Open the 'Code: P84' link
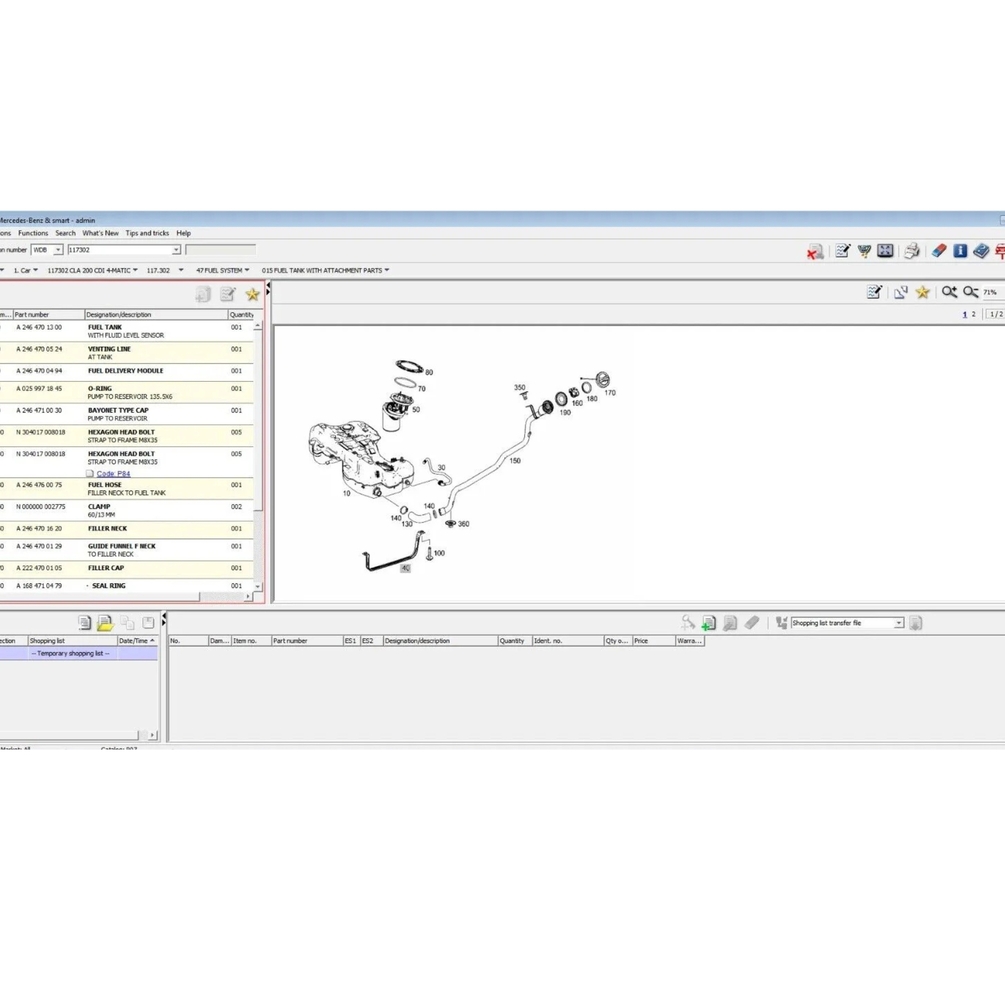1005x1005 pixels. (113, 474)
